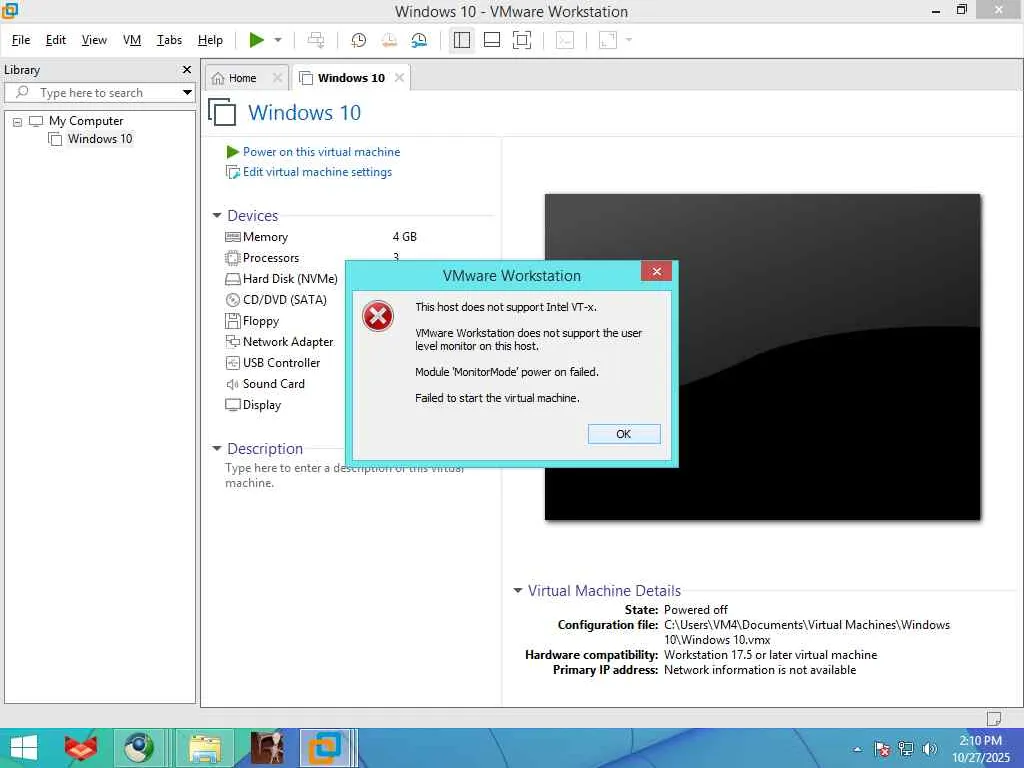Select the Network Adapter device

(287, 342)
